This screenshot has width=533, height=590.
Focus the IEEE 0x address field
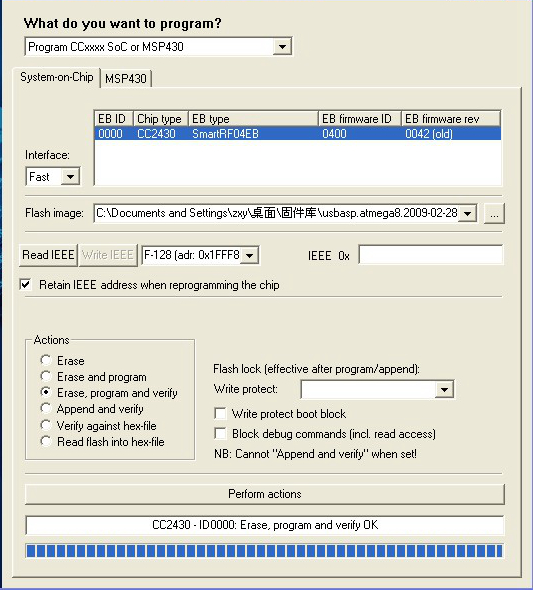431,255
